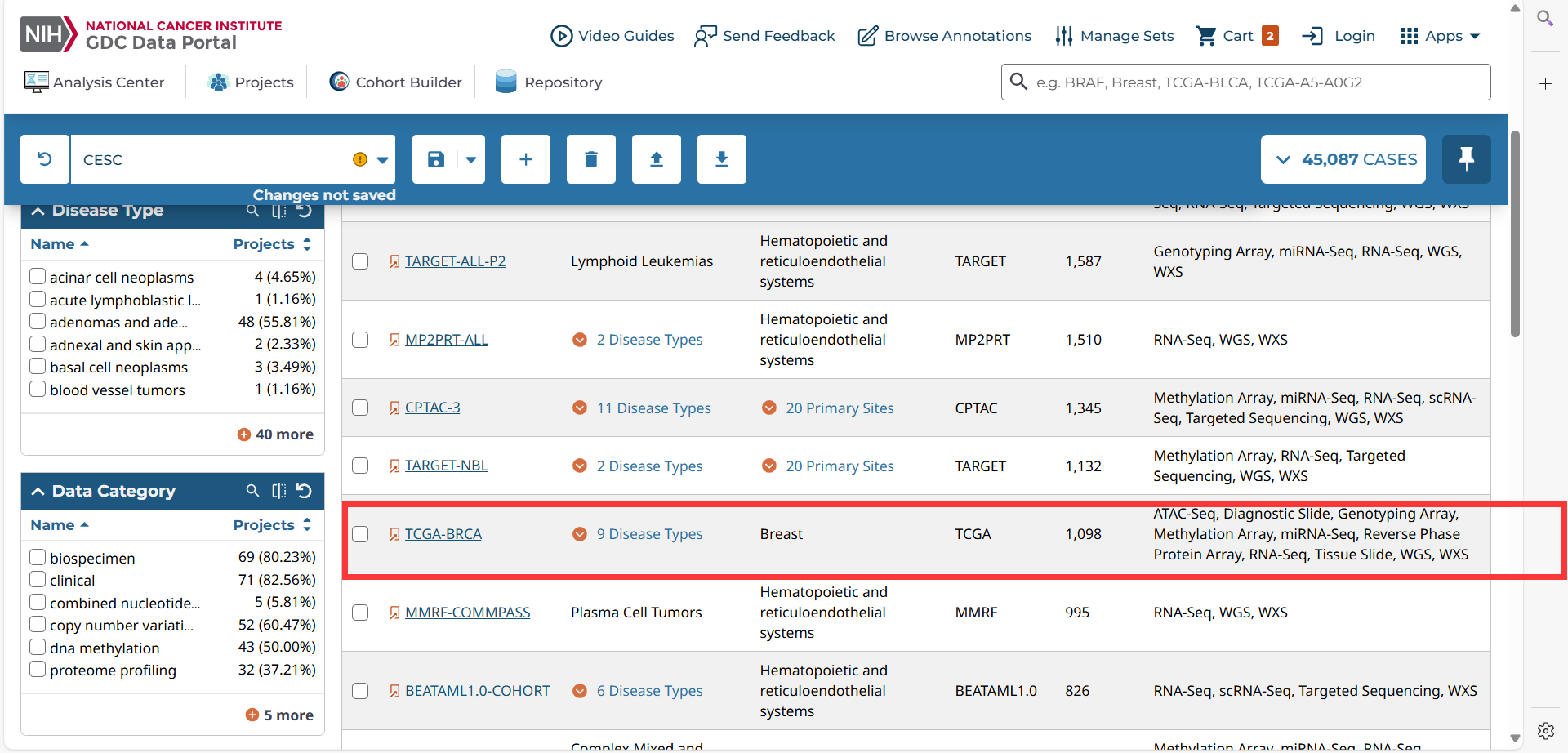
Task: Show 40 more disease types
Action: (275, 434)
